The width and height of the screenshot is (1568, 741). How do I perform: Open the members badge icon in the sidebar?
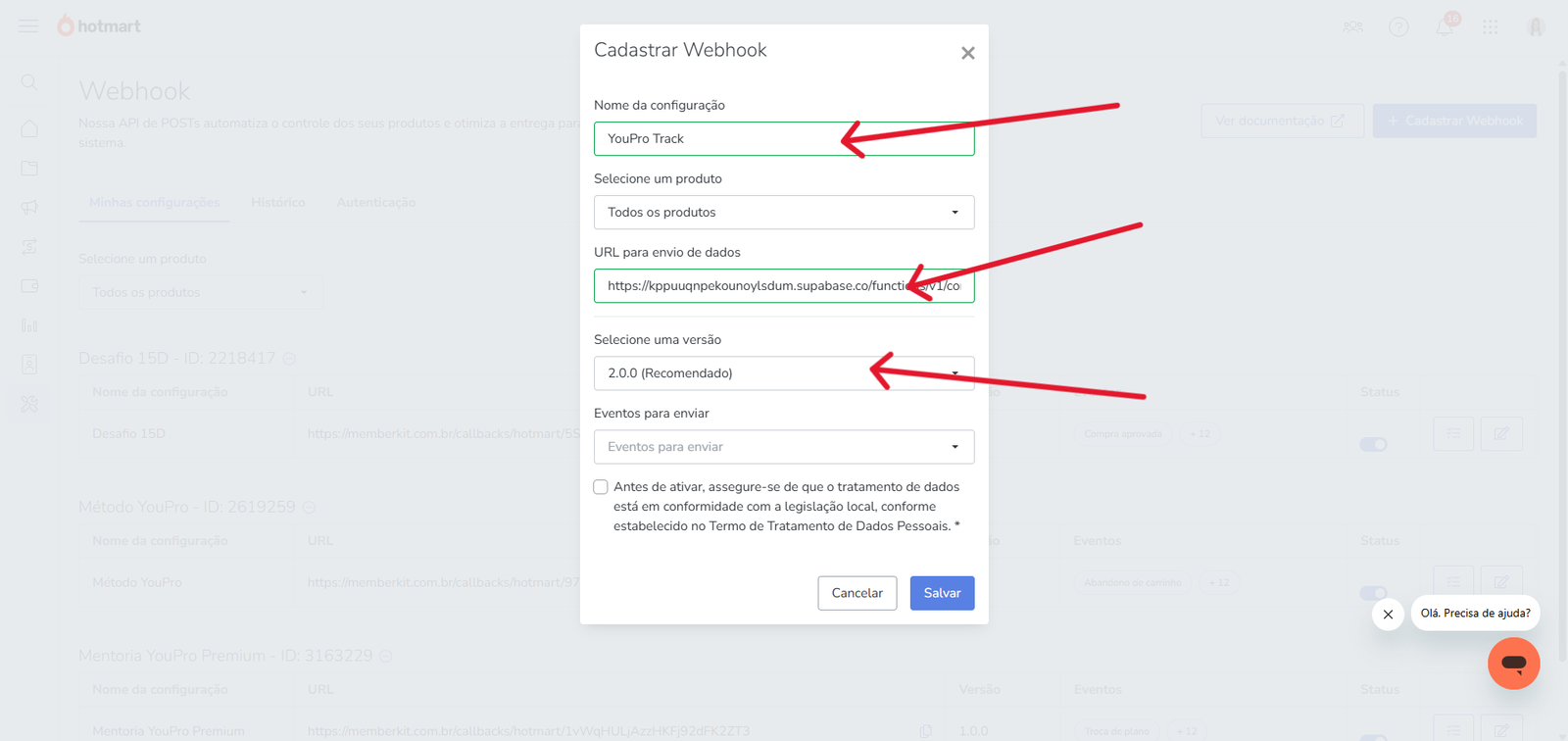pos(29,364)
